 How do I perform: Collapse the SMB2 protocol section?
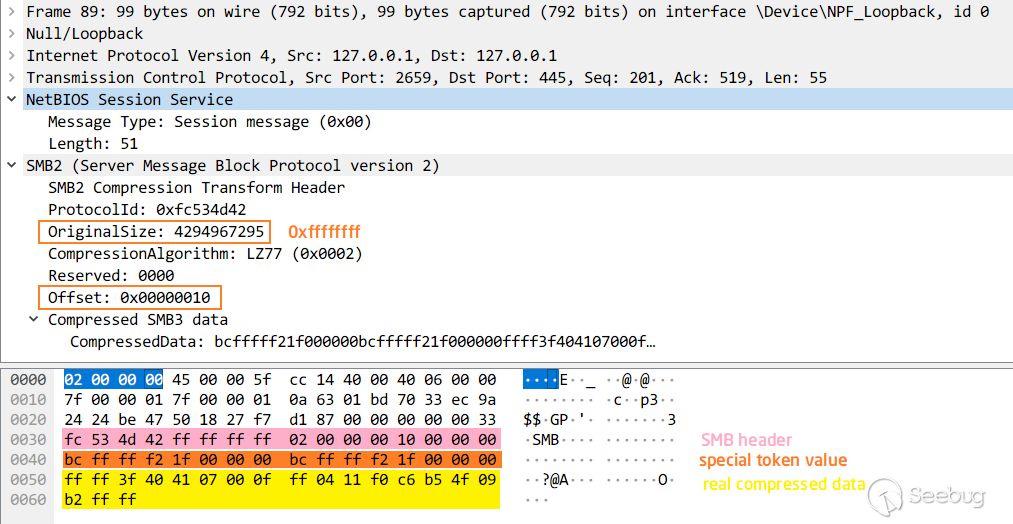coord(11,166)
